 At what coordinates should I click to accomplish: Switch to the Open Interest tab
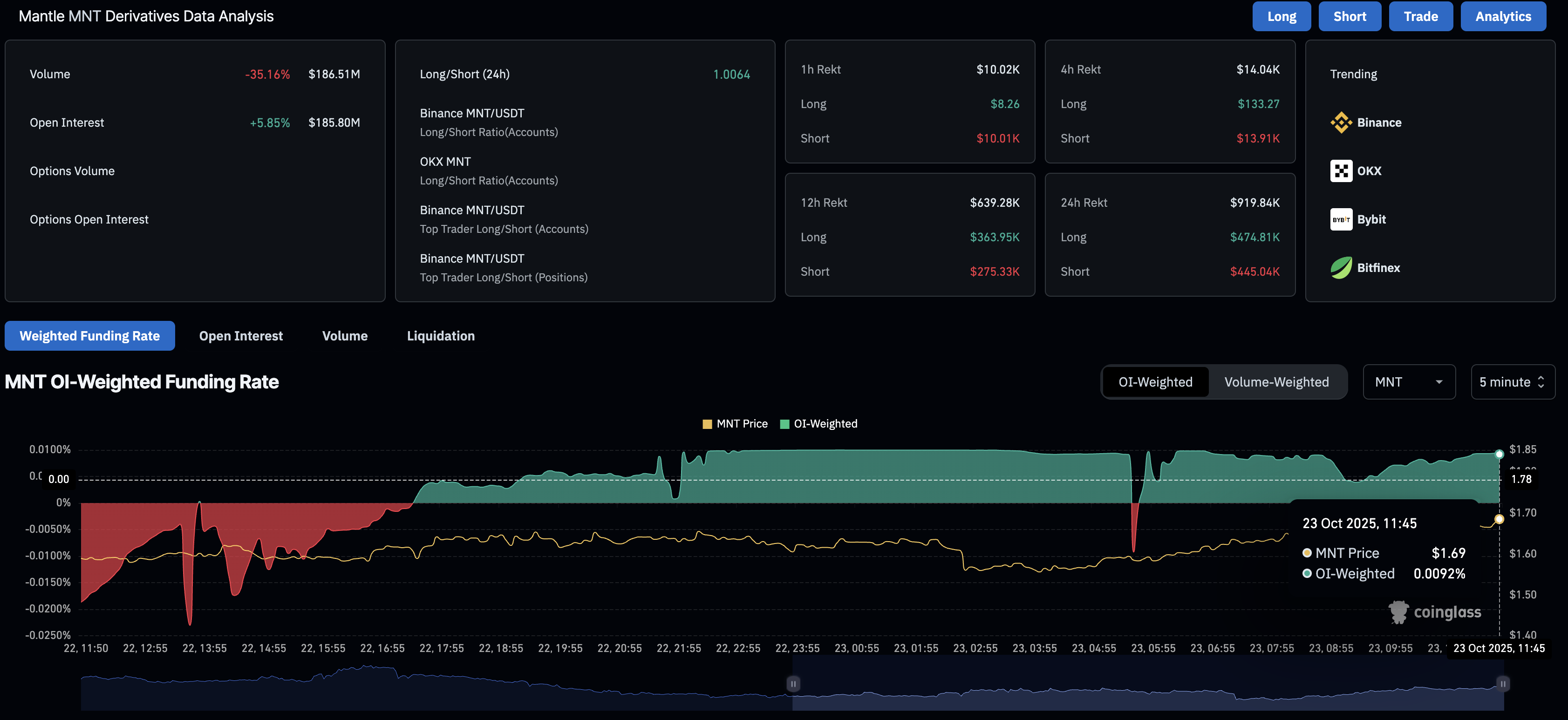240,336
